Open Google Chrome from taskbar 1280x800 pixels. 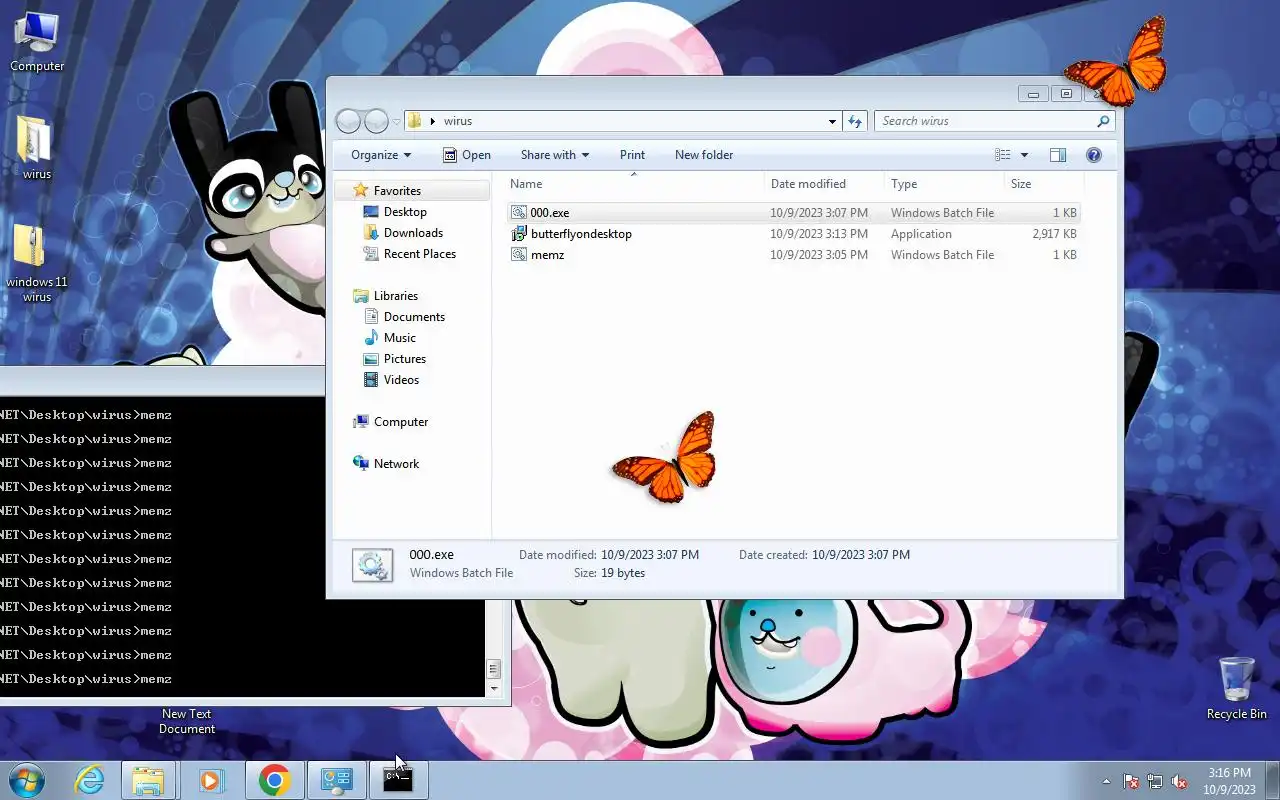point(274,780)
